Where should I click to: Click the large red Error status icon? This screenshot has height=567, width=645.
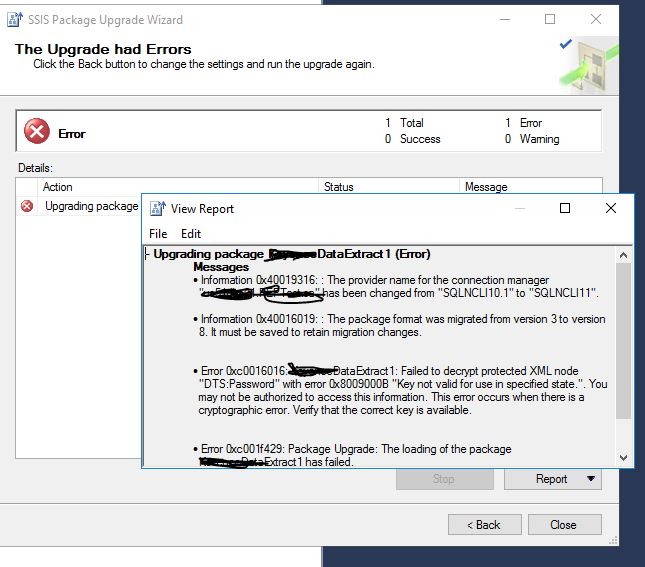click(37, 131)
